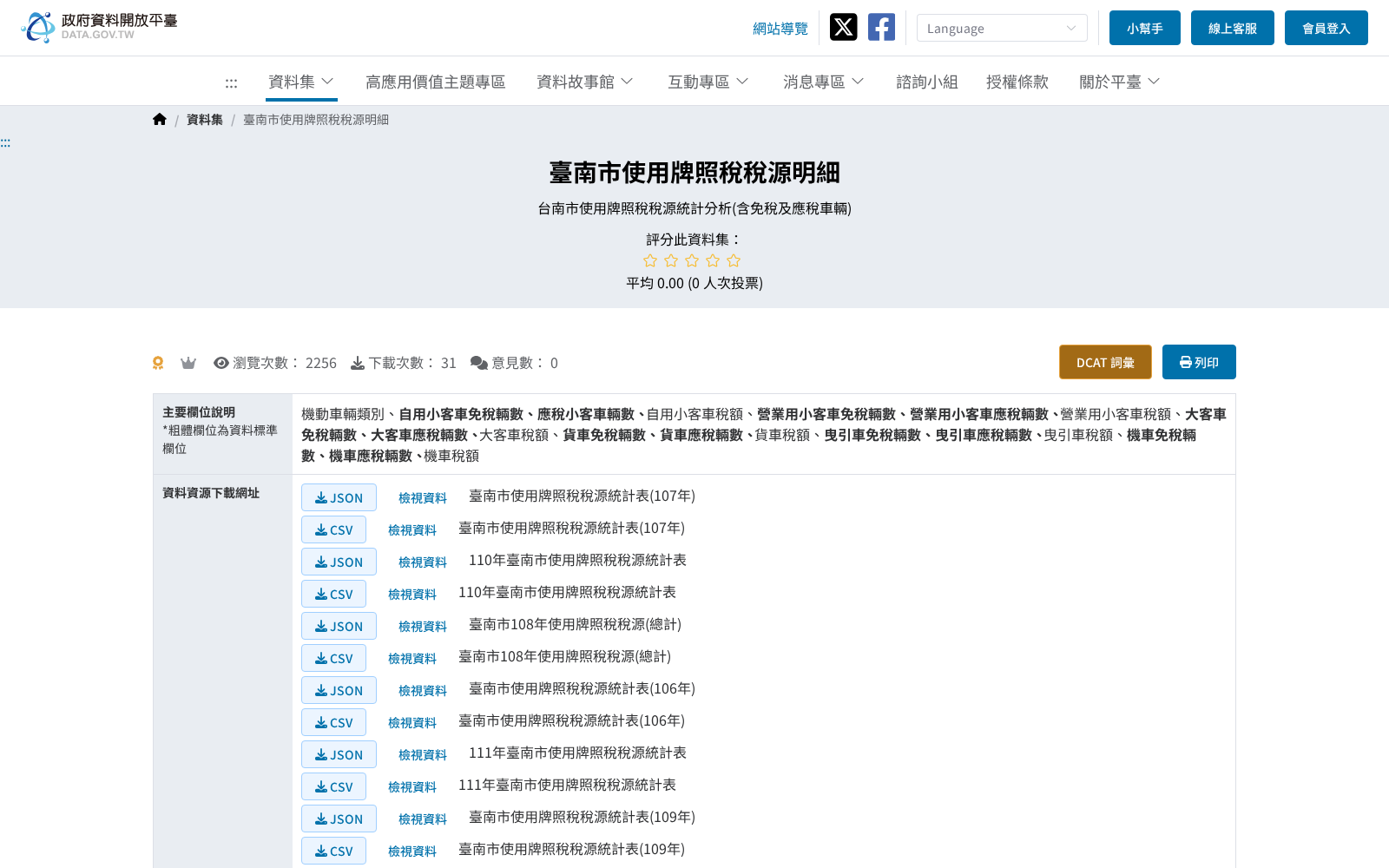Download CSV for 111年臺南市使用牌照稅
1389x868 pixels.
click(333, 786)
